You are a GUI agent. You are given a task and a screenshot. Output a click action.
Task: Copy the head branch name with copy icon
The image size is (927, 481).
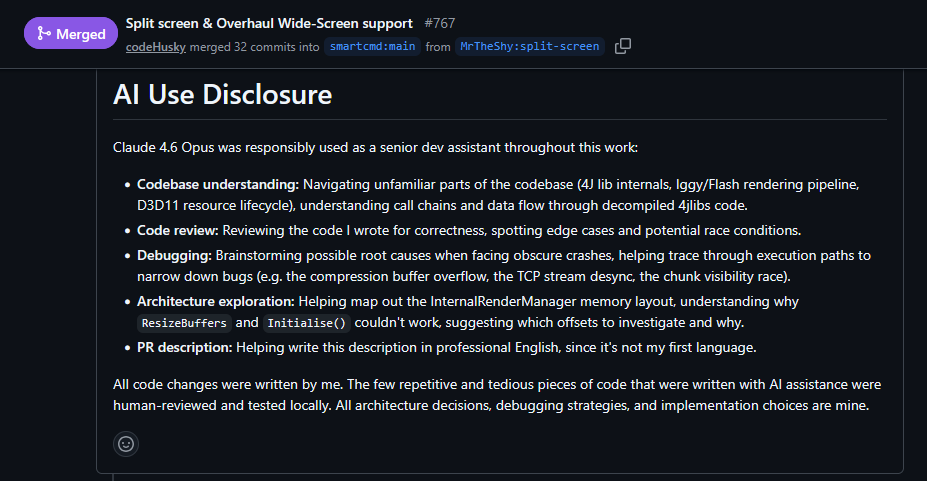tap(623, 46)
